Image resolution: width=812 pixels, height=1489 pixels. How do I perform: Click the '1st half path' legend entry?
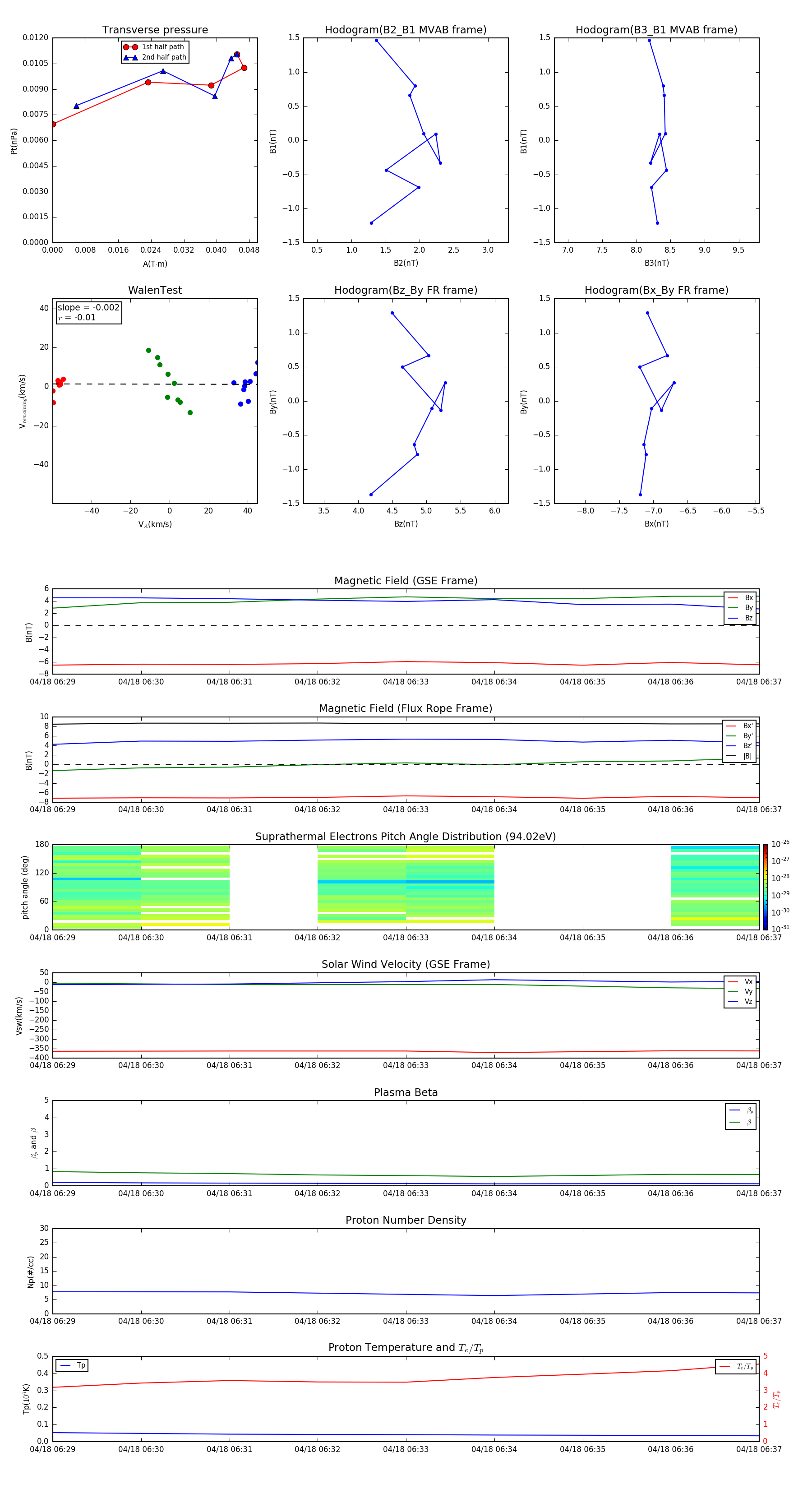(x=154, y=47)
